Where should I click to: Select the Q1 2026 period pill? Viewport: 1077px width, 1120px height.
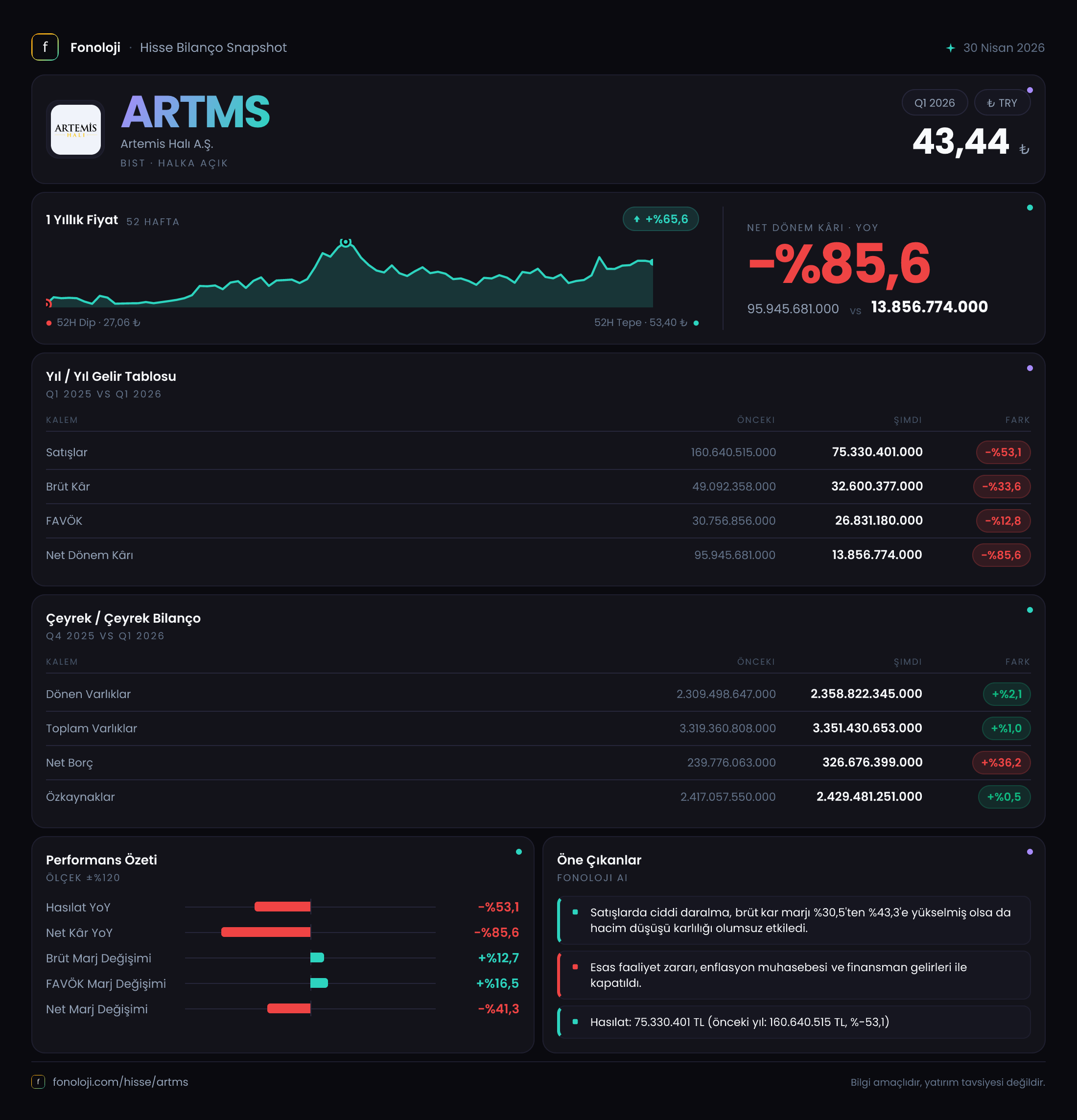[934, 103]
